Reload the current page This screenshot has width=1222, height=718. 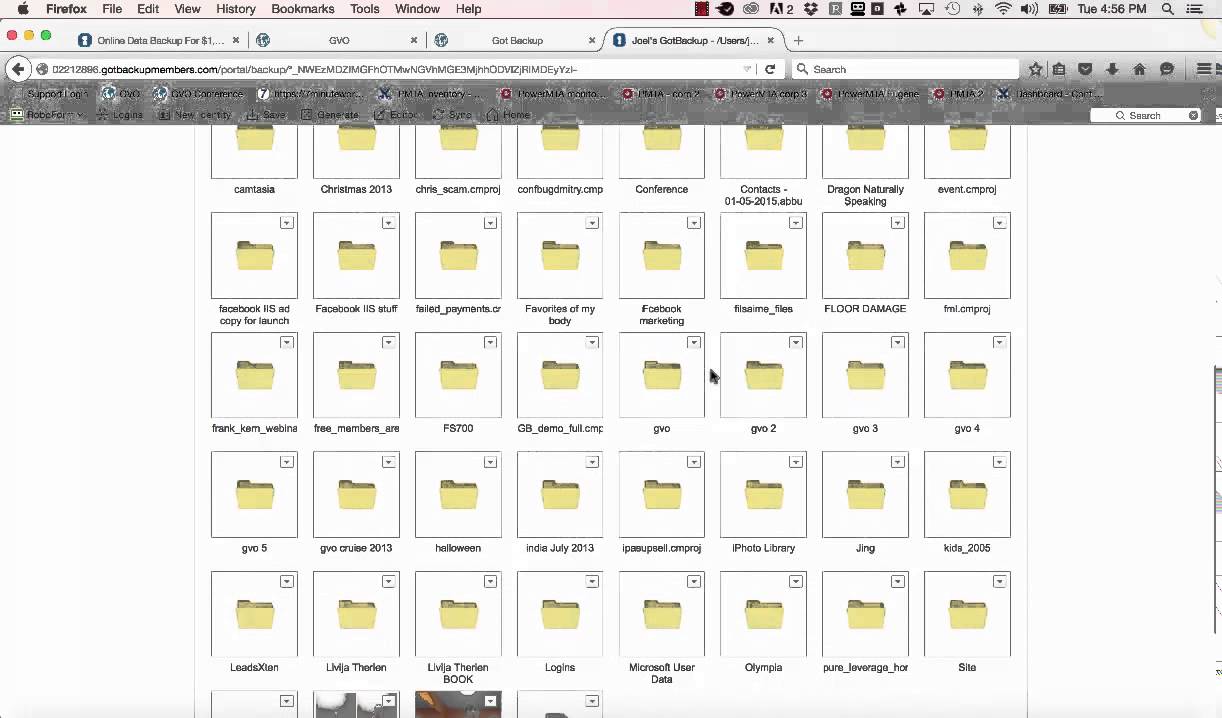point(770,69)
